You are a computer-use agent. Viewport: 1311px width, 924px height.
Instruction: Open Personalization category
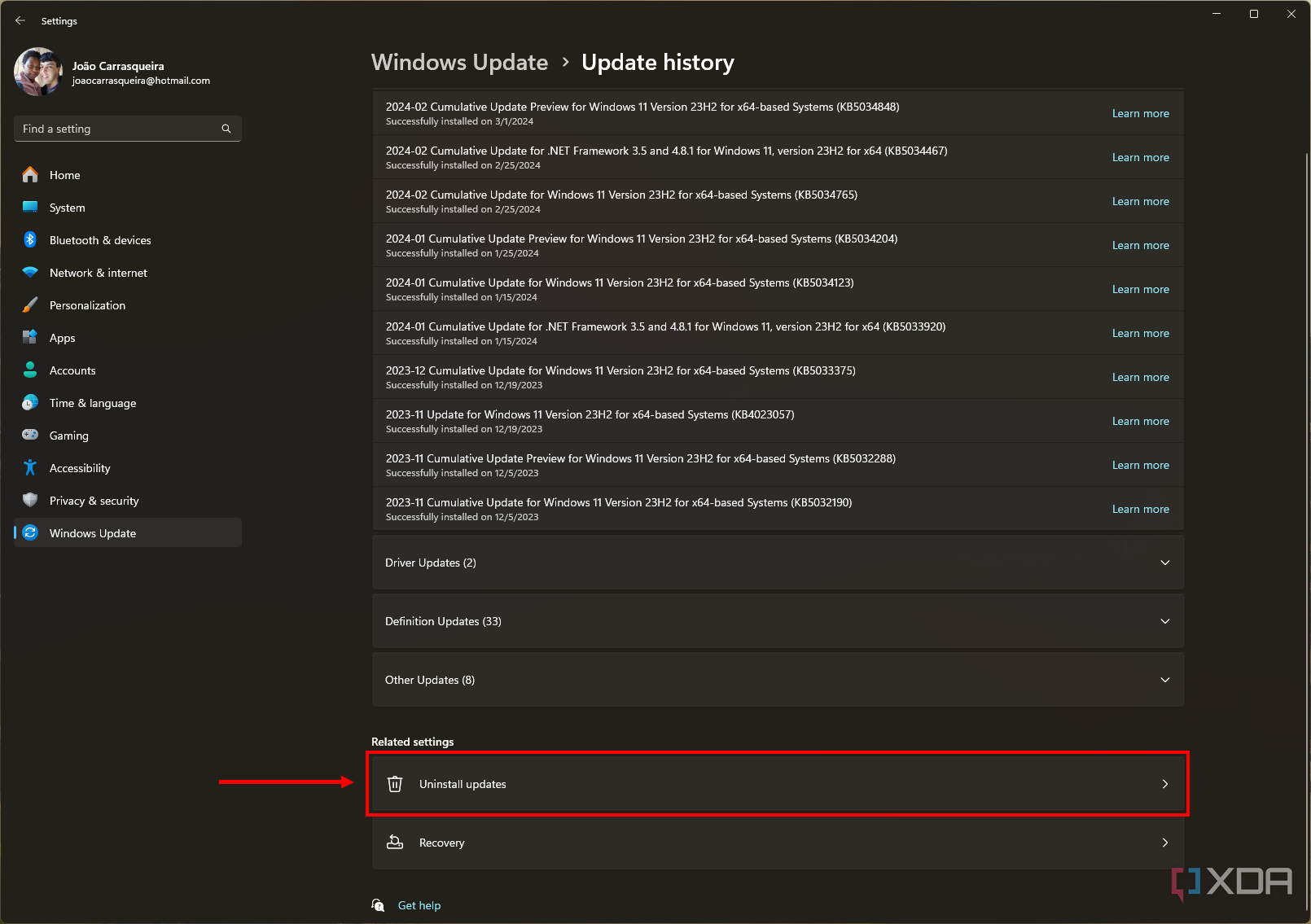click(x=128, y=305)
